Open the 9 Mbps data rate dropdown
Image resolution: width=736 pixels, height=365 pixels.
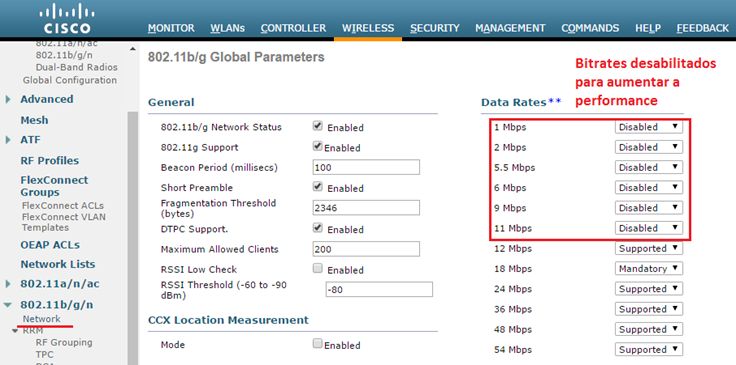[x=649, y=208]
